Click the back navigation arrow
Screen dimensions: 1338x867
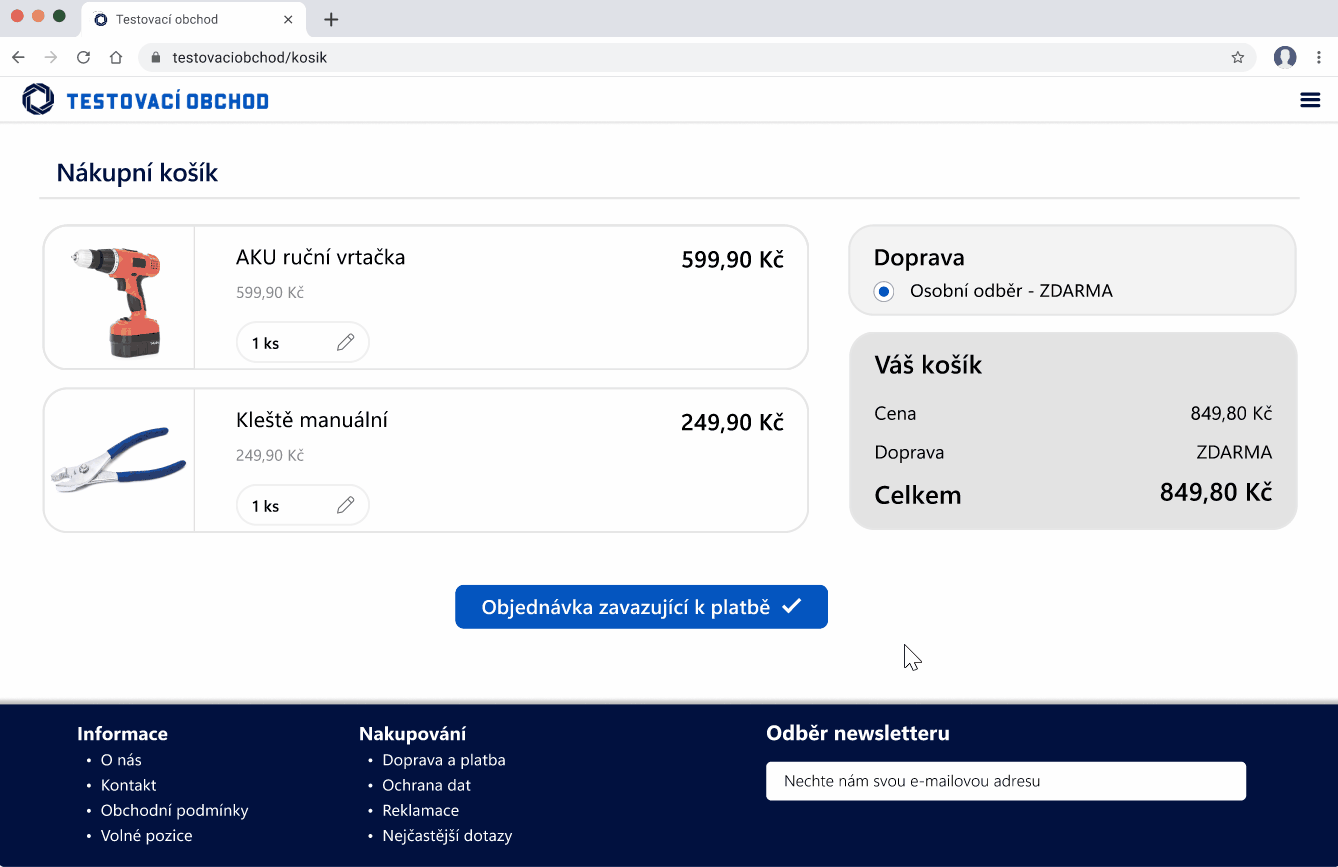coord(18,57)
